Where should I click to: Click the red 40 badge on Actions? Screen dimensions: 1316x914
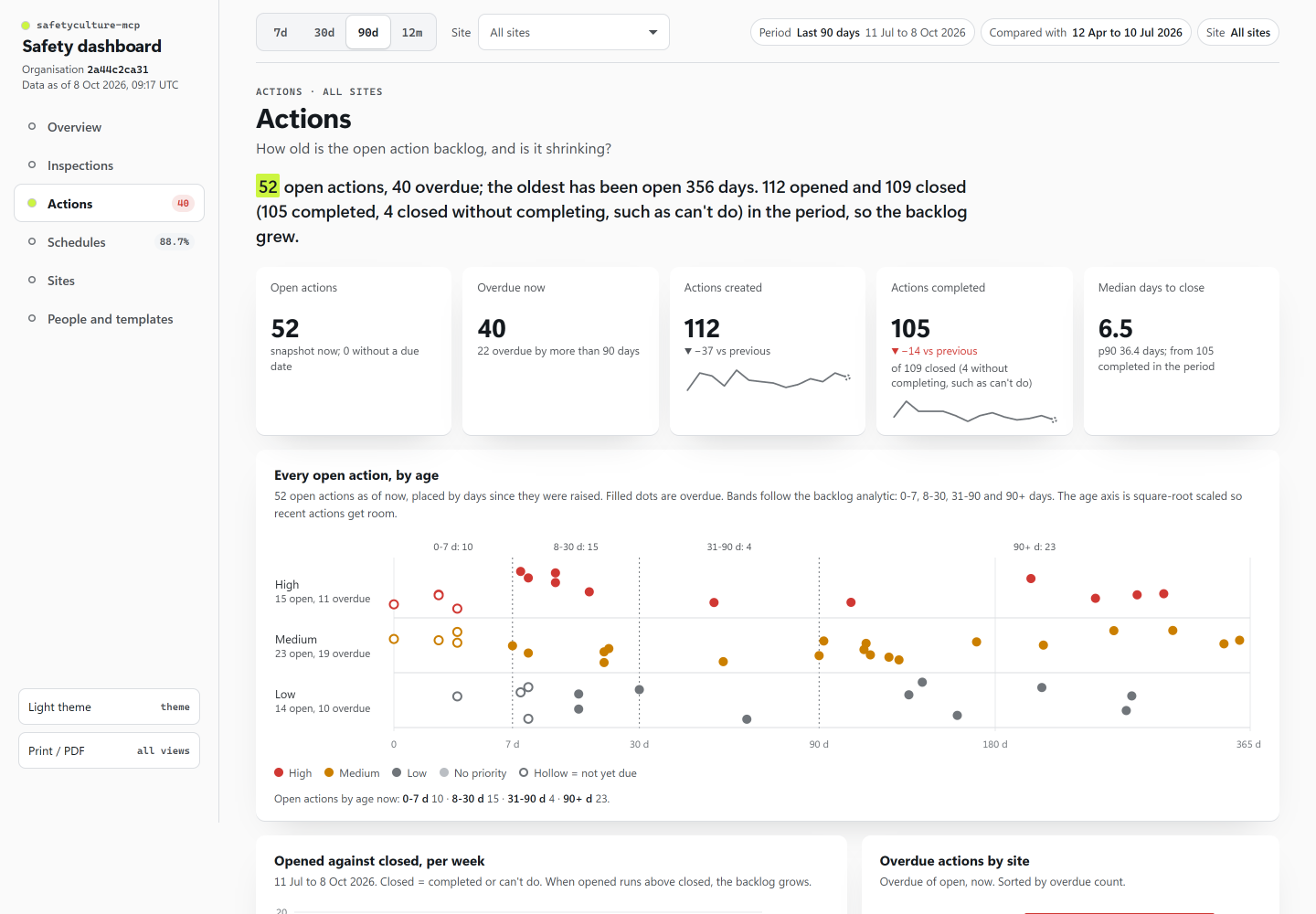point(183,204)
